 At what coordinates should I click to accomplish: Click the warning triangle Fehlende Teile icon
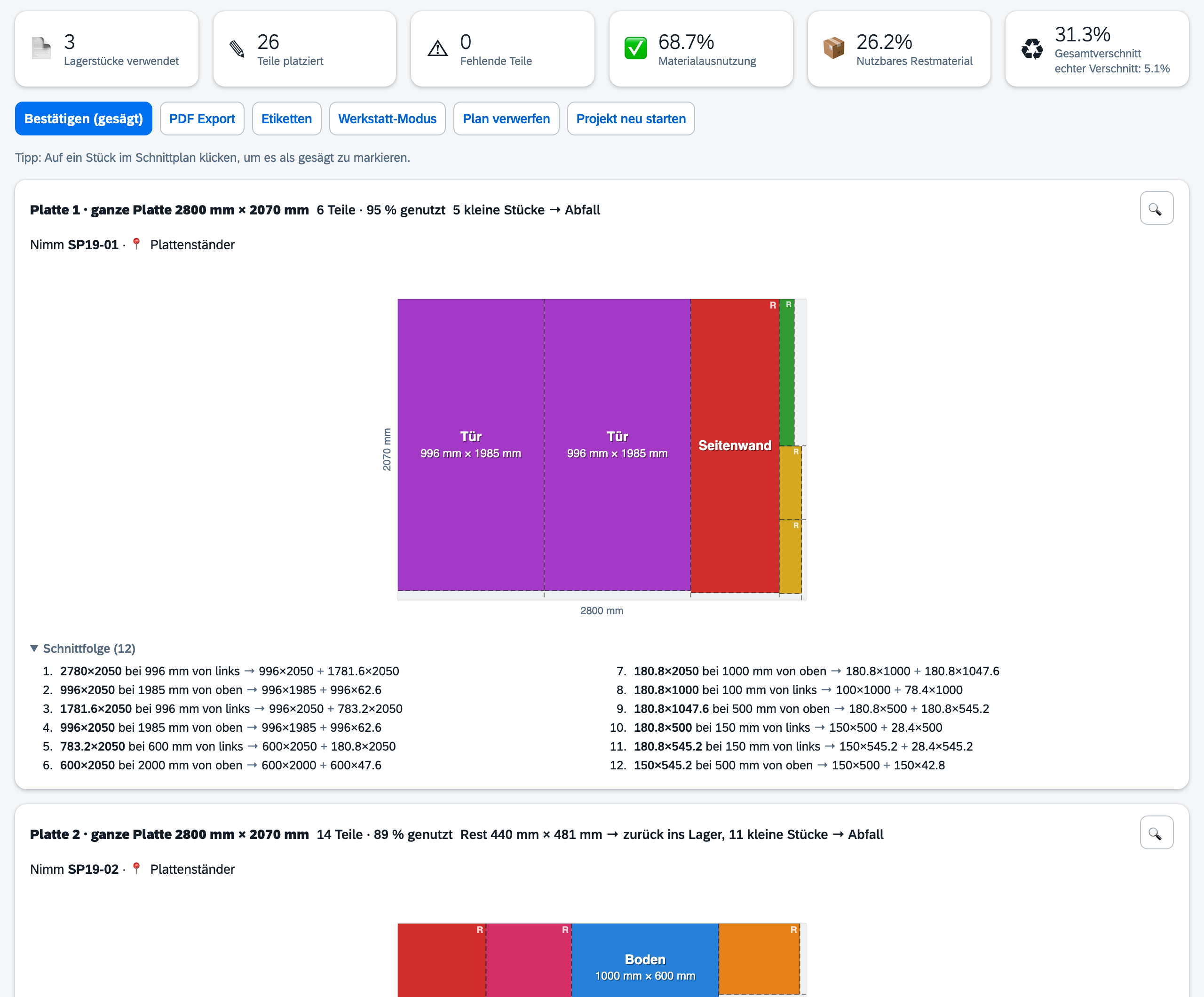click(x=437, y=48)
